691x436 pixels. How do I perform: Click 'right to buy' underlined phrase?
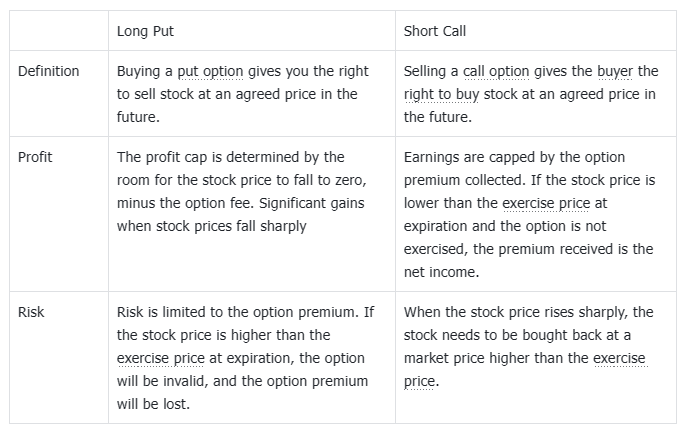click(441, 94)
